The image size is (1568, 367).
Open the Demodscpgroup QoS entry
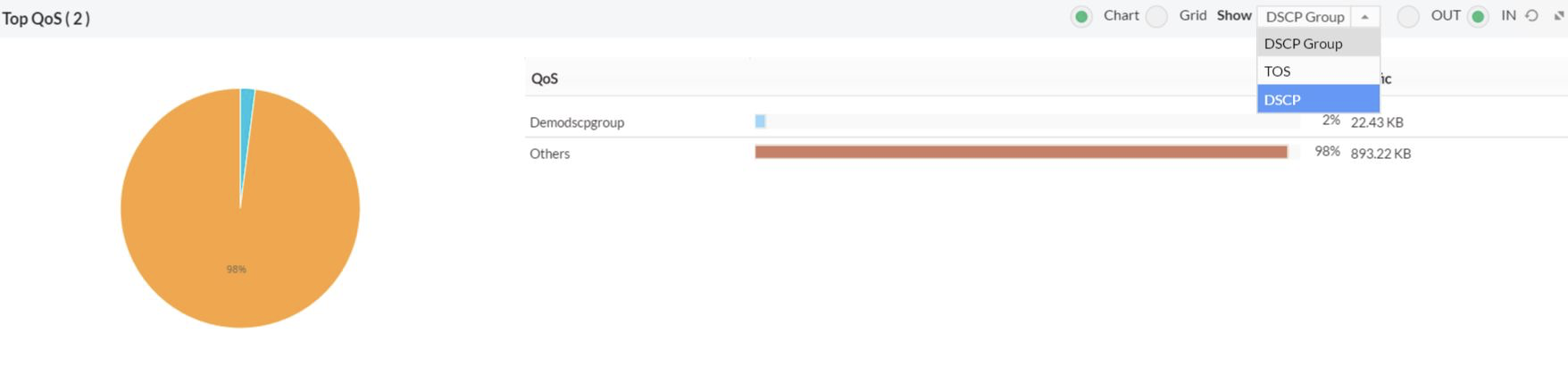pyautogui.click(x=577, y=122)
